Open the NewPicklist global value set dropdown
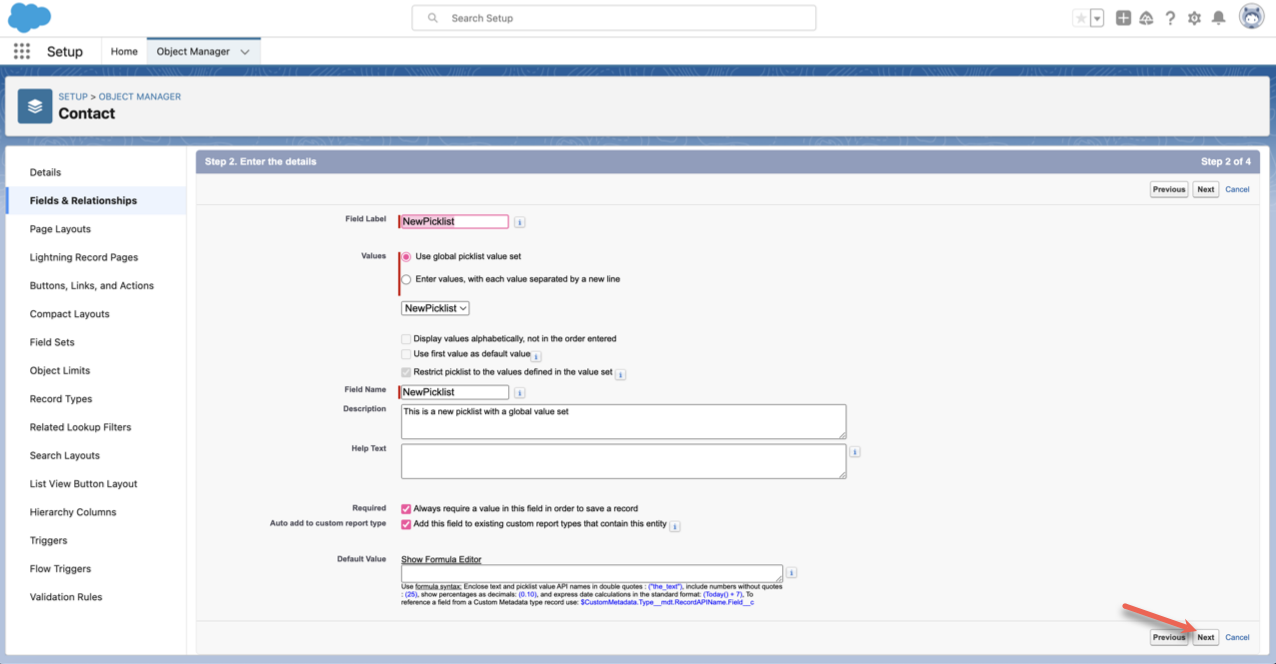This screenshot has width=1276, height=664. (x=435, y=309)
